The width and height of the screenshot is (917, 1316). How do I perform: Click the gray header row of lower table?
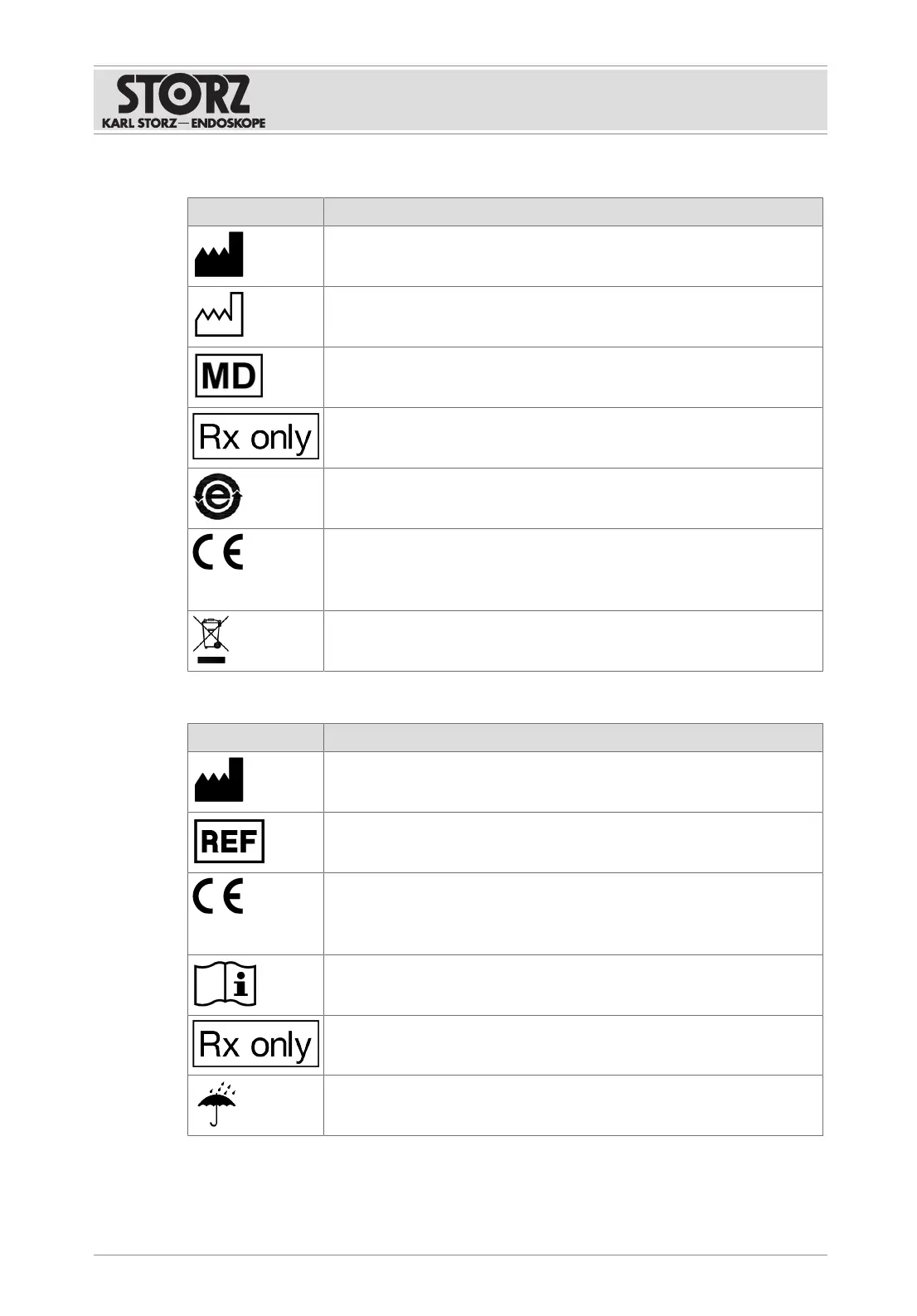coord(505,737)
